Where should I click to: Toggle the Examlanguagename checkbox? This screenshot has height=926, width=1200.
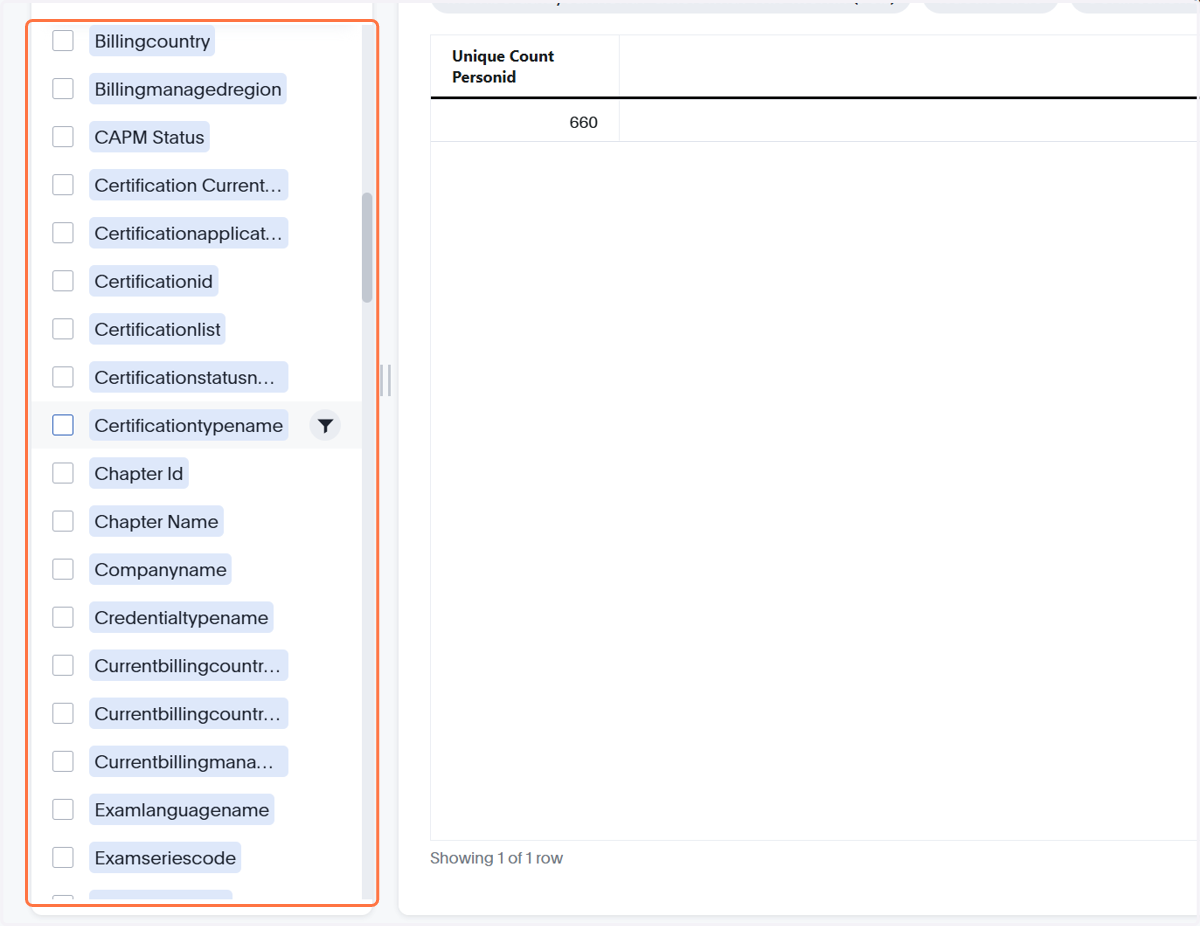coord(63,809)
